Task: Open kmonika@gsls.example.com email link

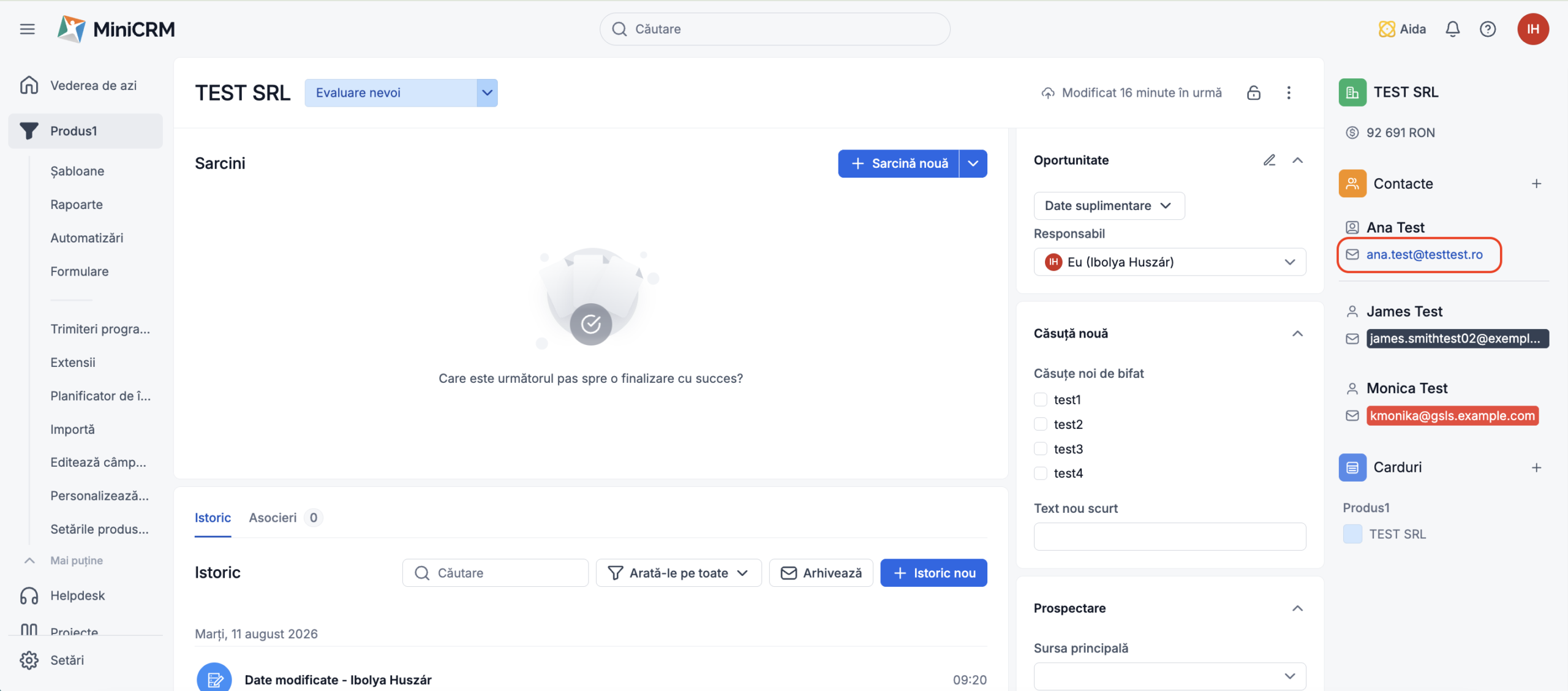Action: tap(1452, 416)
